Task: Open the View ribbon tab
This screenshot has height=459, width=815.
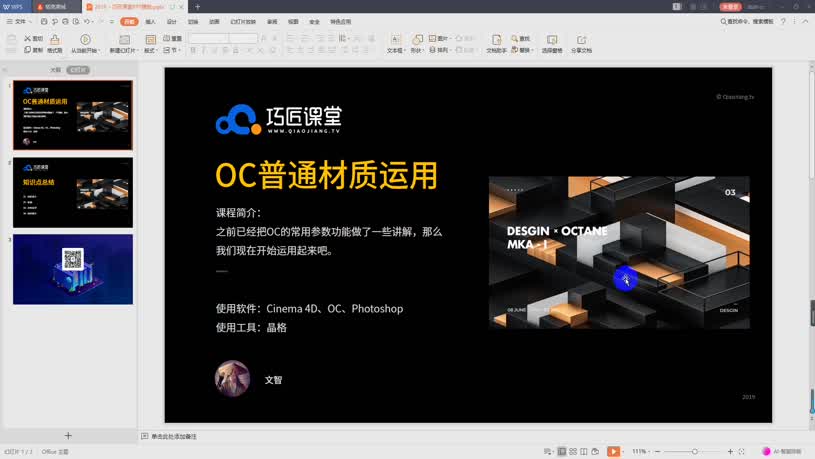Action: pos(293,22)
